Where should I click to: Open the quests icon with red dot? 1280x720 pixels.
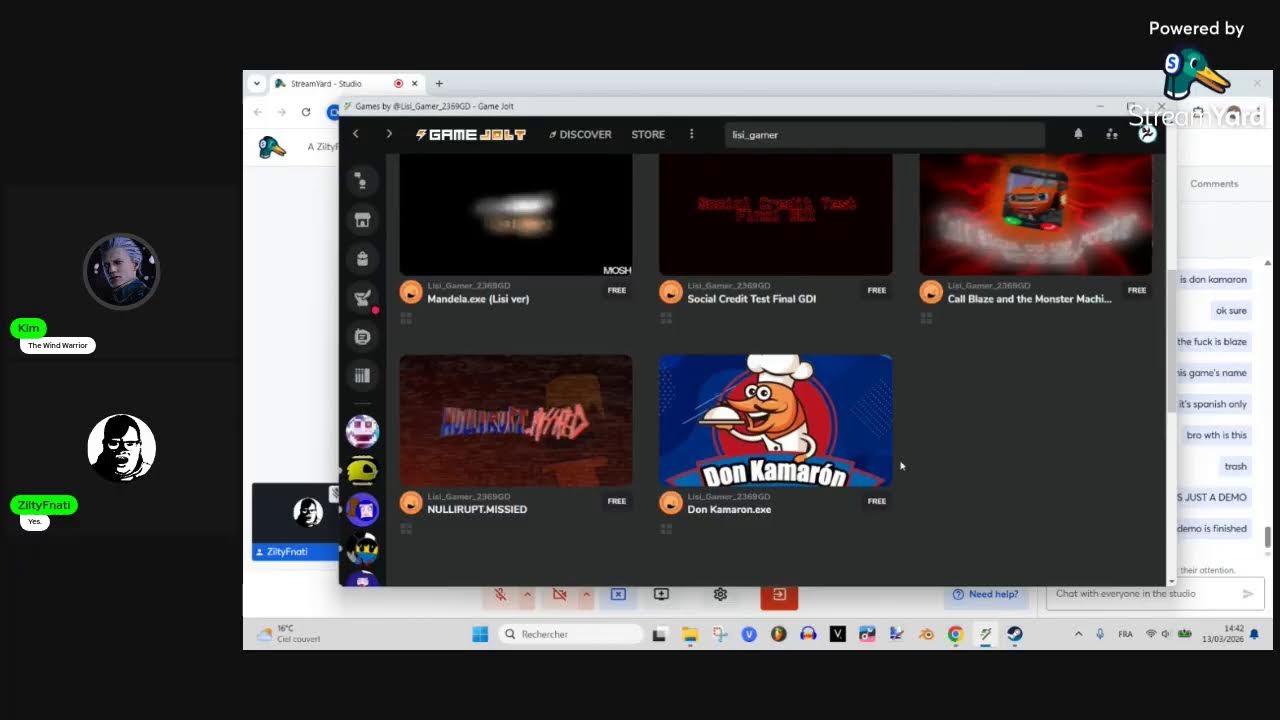pyautogui.click(x=362, y=298)
